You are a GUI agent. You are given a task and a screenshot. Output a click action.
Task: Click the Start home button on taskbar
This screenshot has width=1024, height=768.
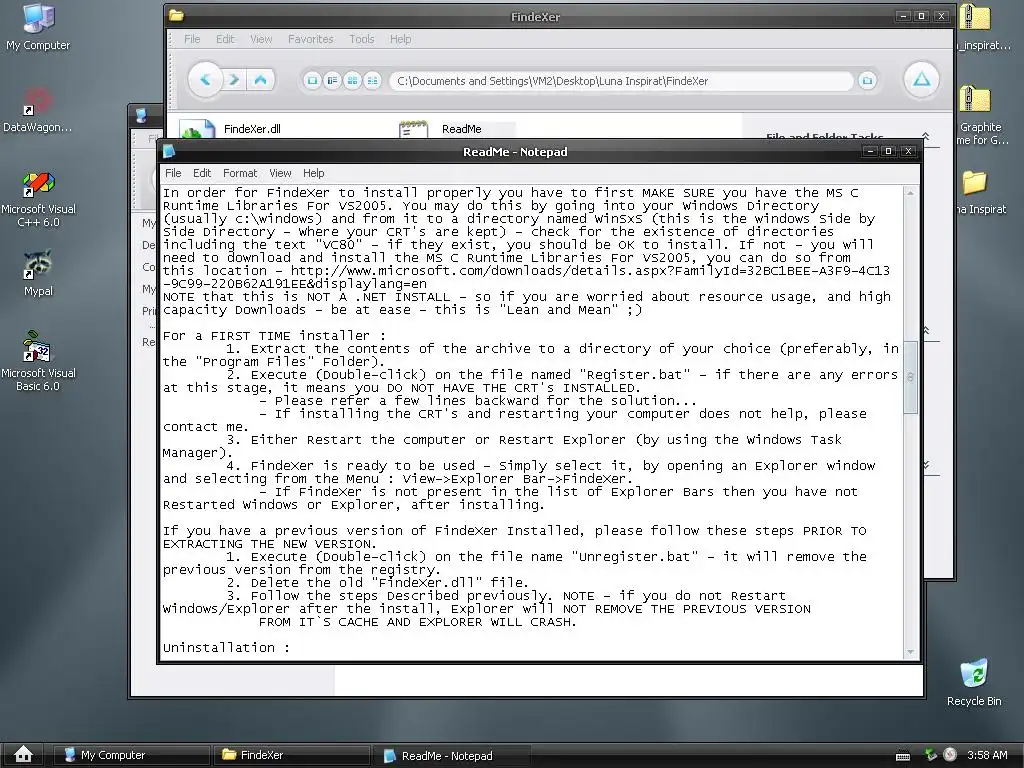(24, 754)
